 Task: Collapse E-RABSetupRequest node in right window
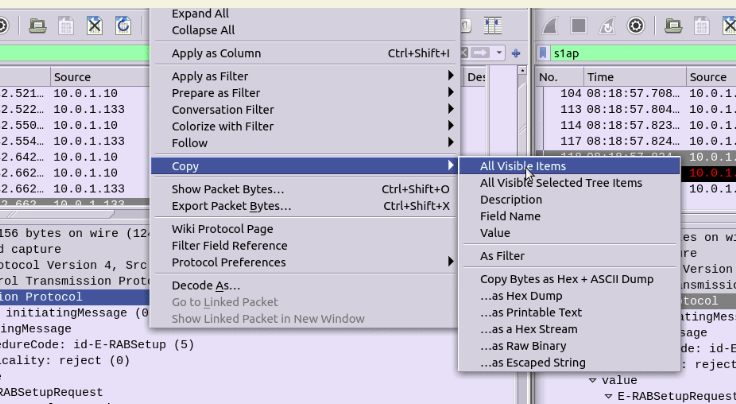click(x=609, y=396)
